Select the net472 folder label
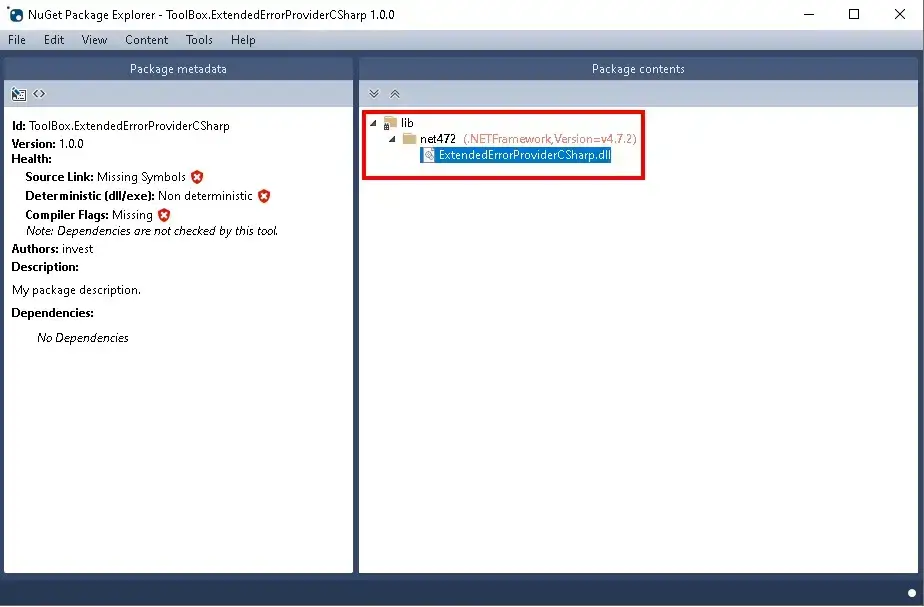This screenshot has height=607, width=924. tap(438, 139)
